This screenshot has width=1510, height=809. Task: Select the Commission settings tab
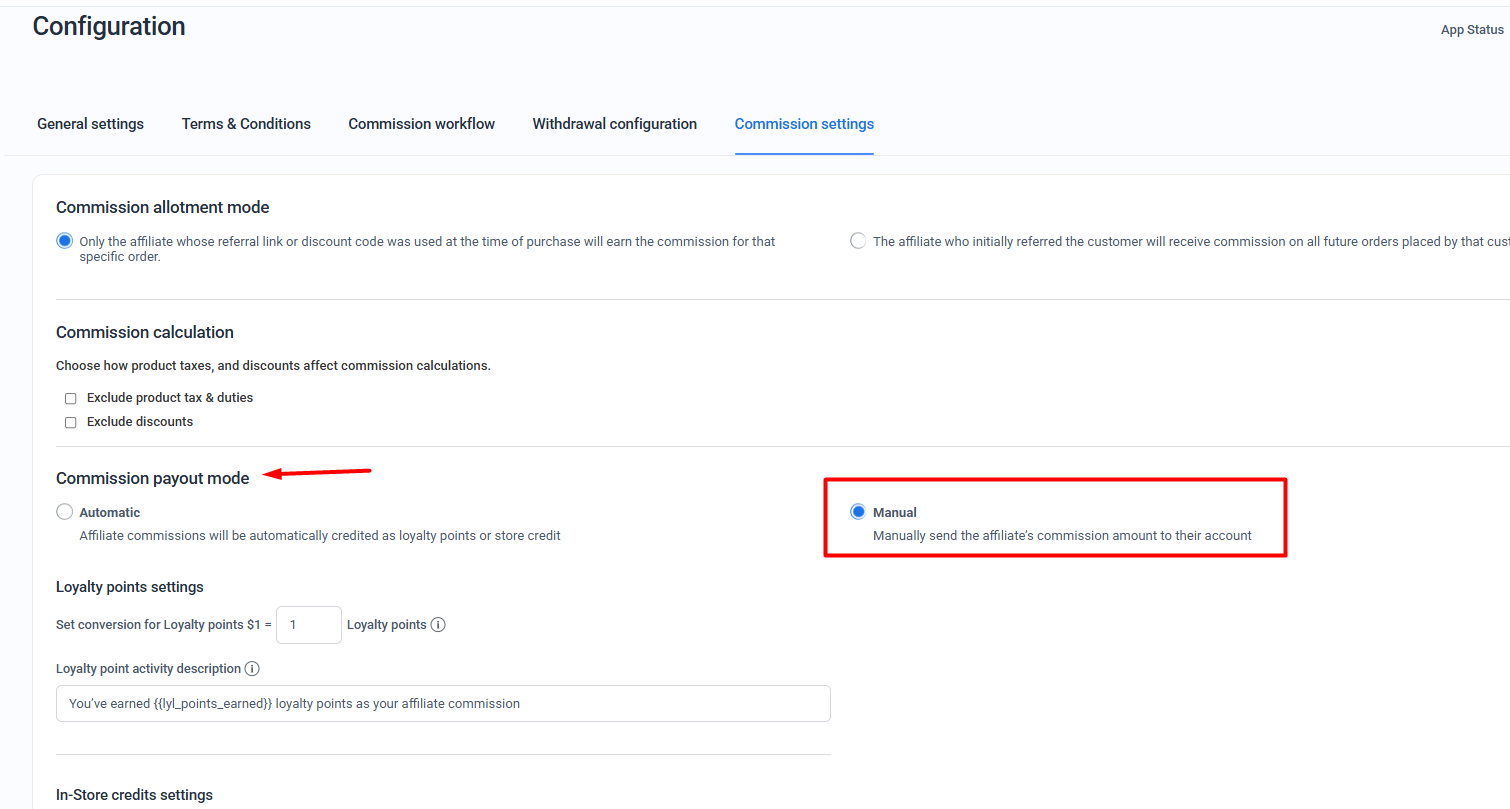pos(804,124)
